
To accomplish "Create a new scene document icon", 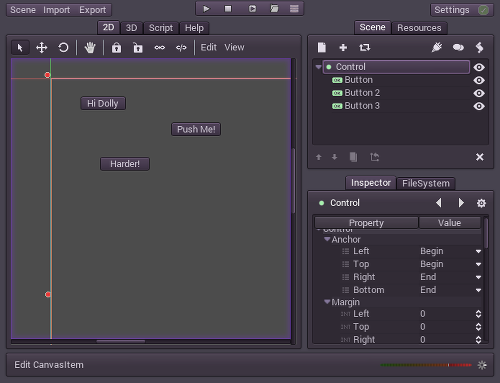I will click(322, 47).
